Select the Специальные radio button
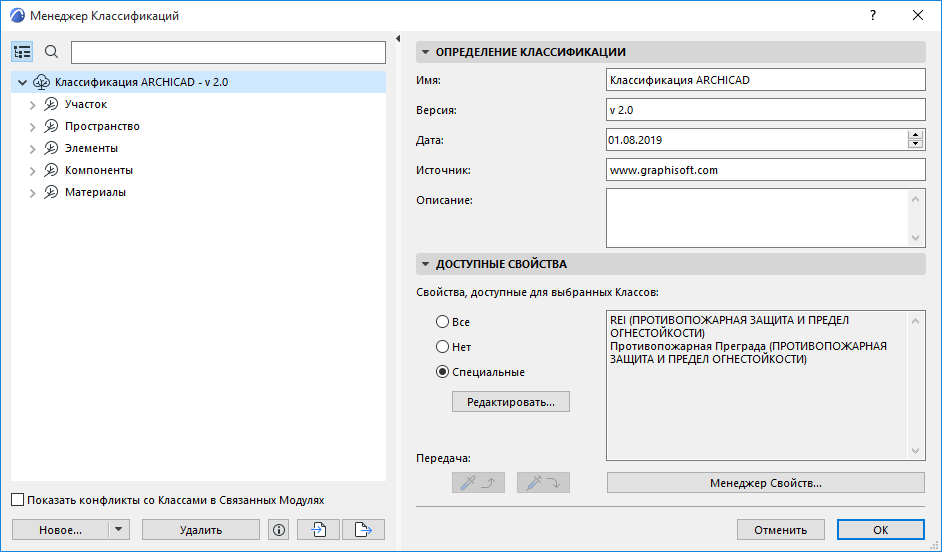 (x=442, y=372)
